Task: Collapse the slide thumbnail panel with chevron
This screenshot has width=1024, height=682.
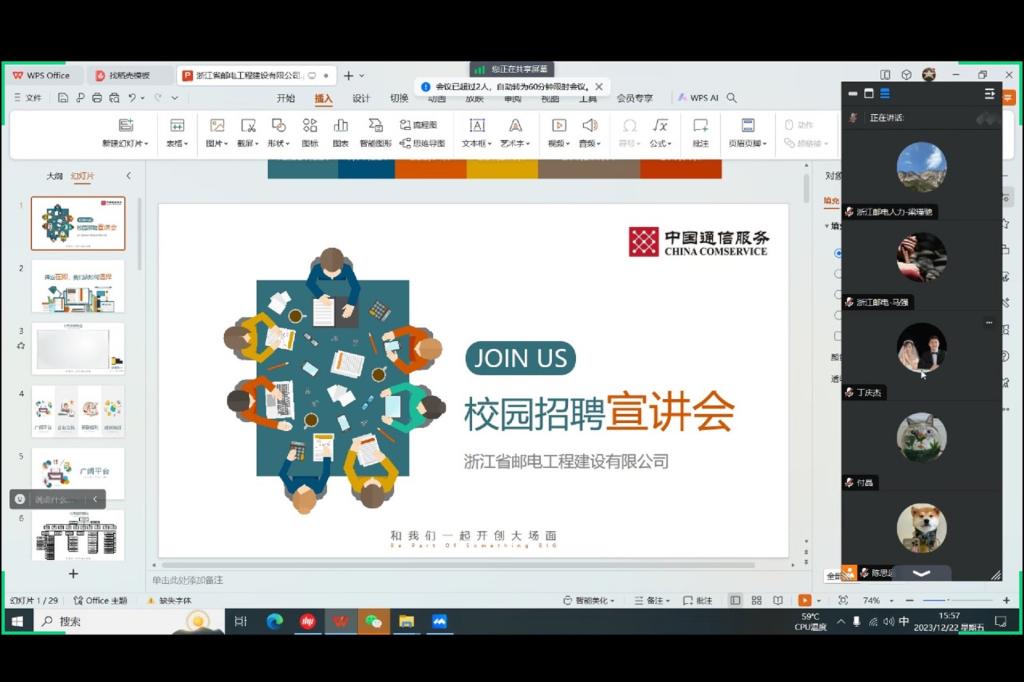Action: (128, 176)
